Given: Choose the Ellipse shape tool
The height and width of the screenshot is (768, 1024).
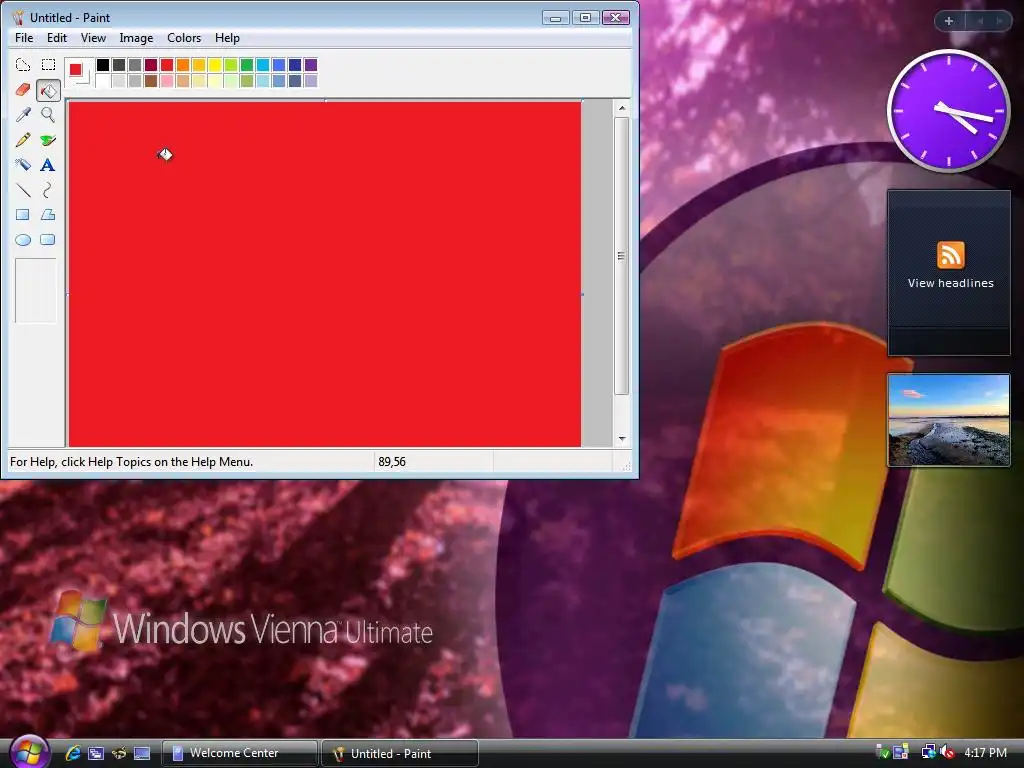Looking at the screenshot, I should (23, 240).
